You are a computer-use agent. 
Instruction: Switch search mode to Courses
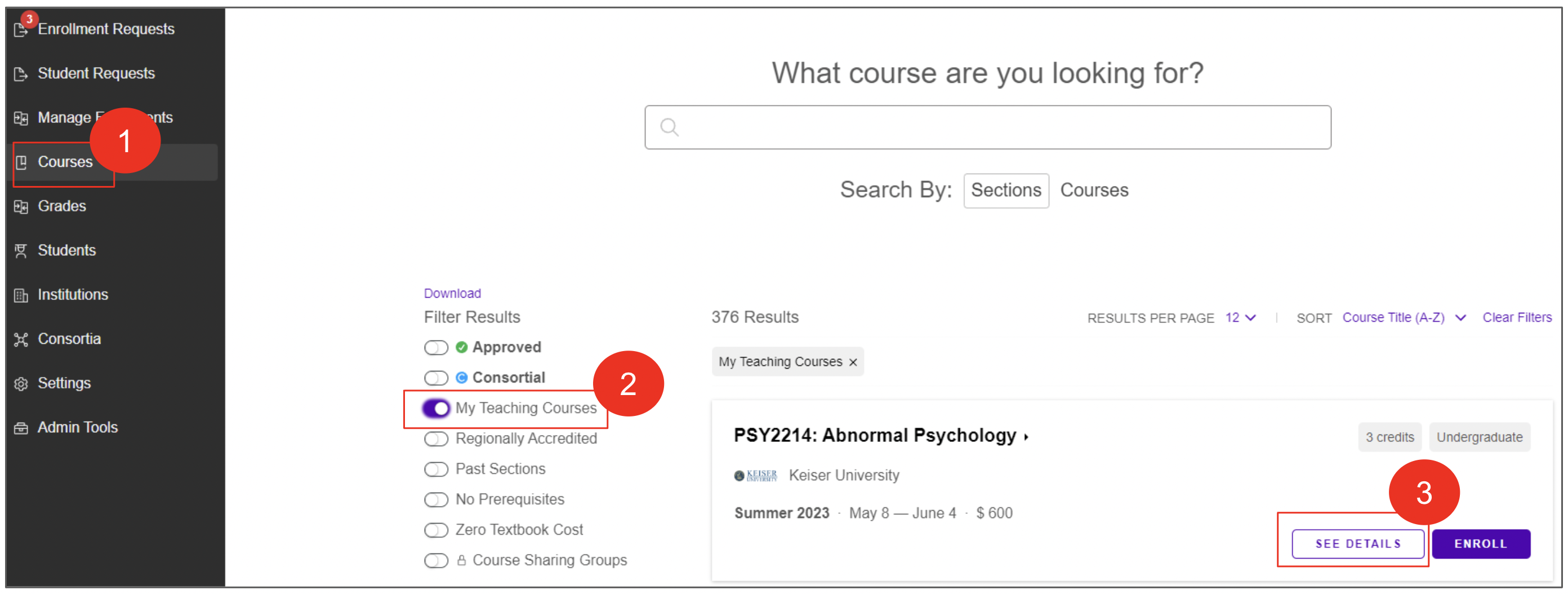(x=1094, y=190)
